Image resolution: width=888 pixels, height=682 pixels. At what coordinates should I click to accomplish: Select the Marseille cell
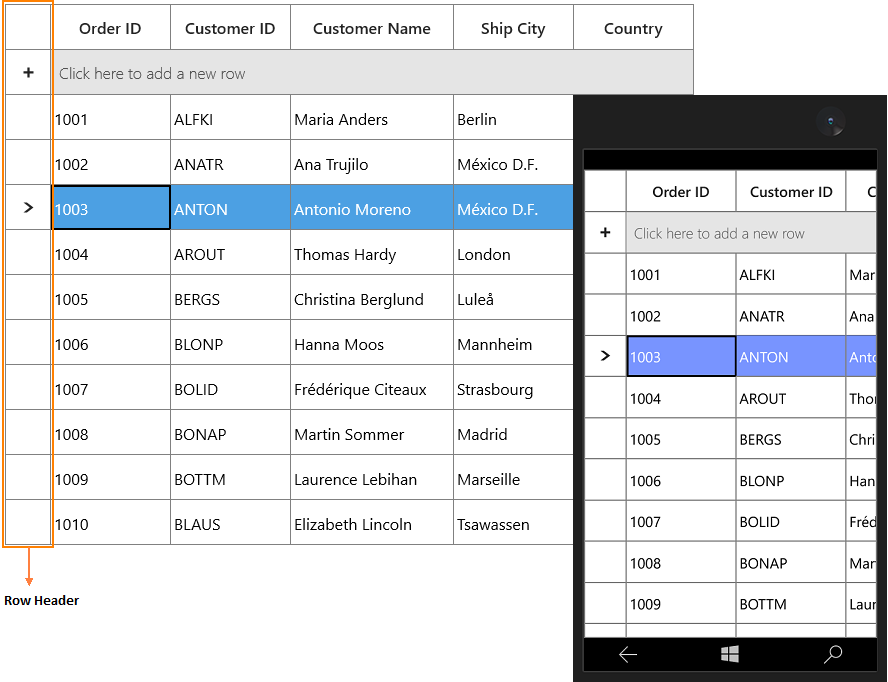[514, 477]
